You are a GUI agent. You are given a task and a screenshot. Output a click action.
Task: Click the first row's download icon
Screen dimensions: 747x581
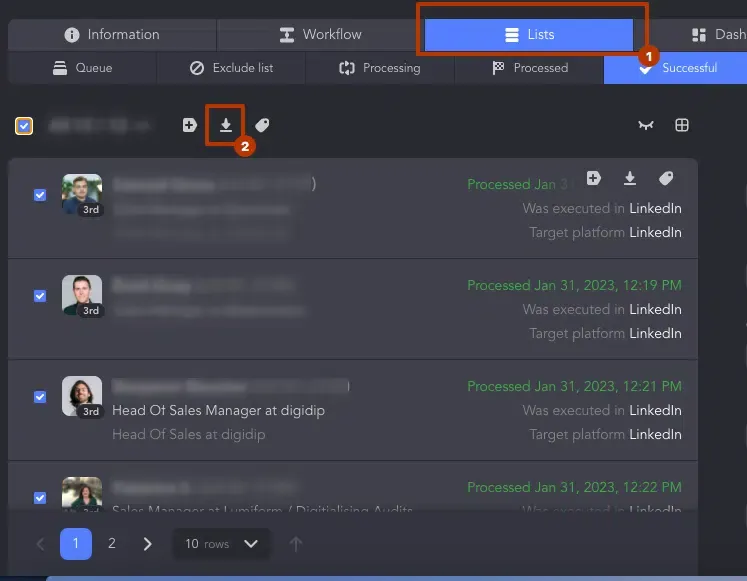(x=630, y=178)
